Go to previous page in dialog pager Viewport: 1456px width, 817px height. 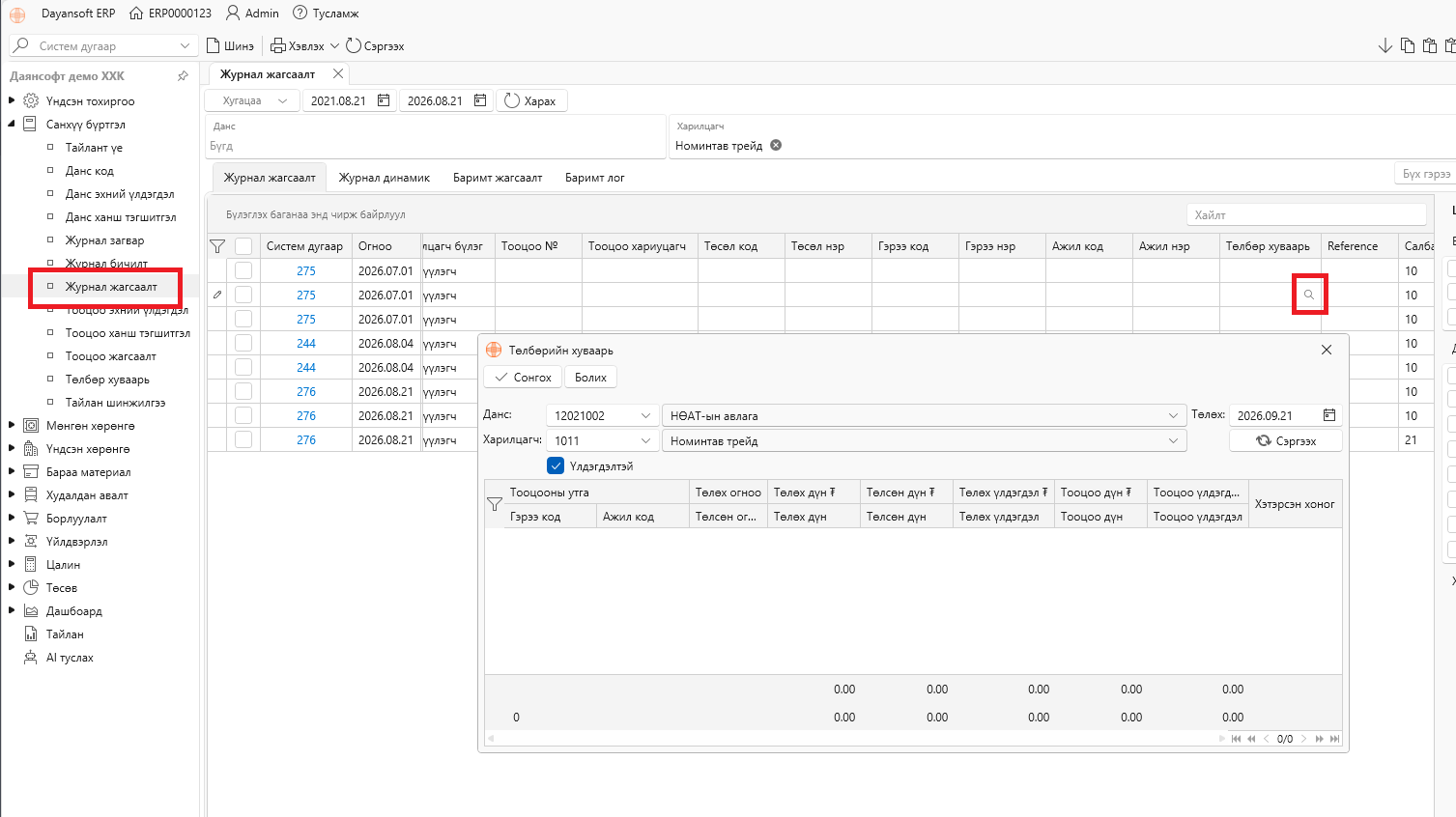[1267, 739]
